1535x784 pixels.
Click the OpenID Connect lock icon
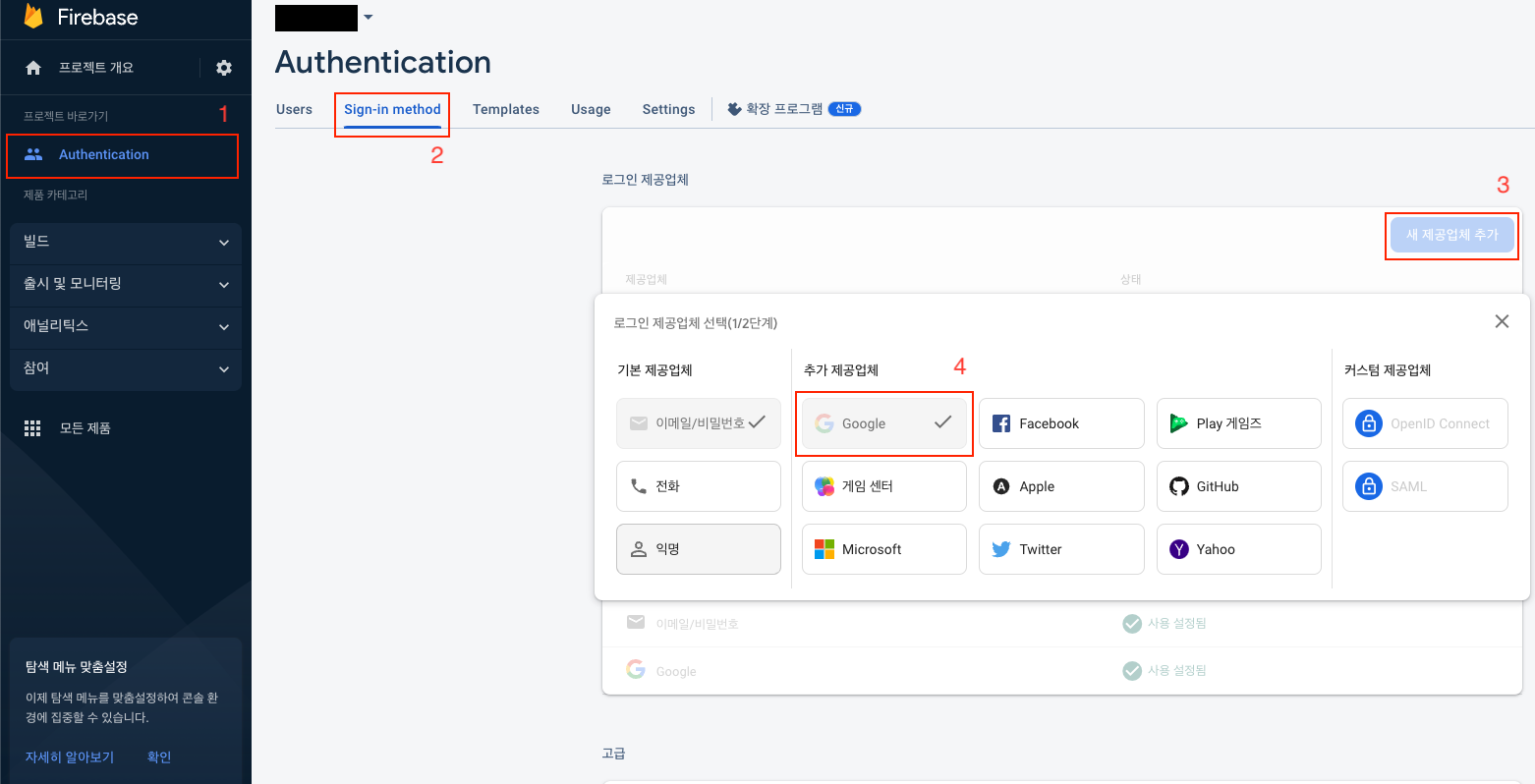(x=1369, y=423)
